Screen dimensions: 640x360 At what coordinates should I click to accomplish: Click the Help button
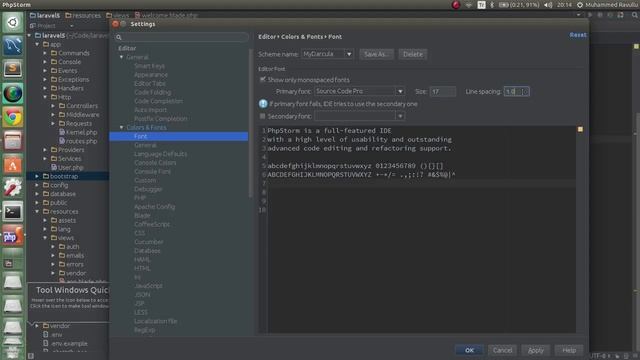(569, 350)
